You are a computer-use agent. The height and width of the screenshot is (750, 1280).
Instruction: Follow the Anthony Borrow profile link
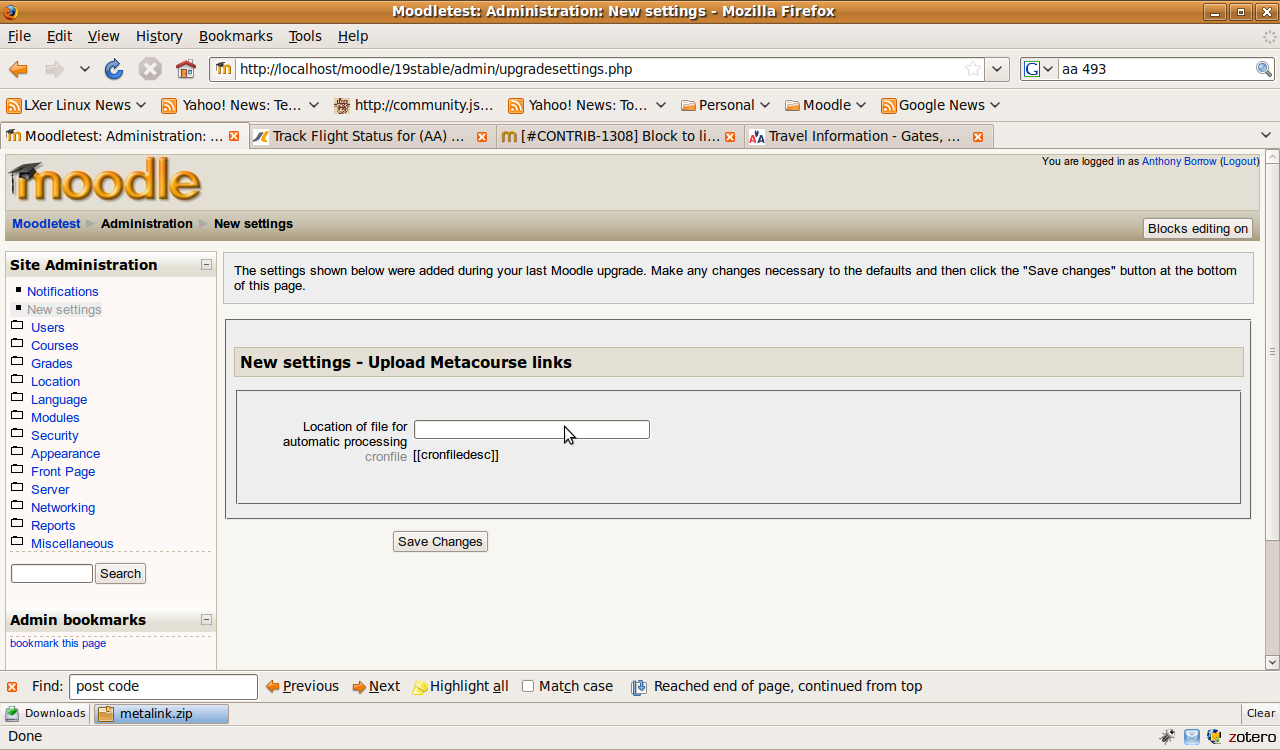pos(1179,161)
